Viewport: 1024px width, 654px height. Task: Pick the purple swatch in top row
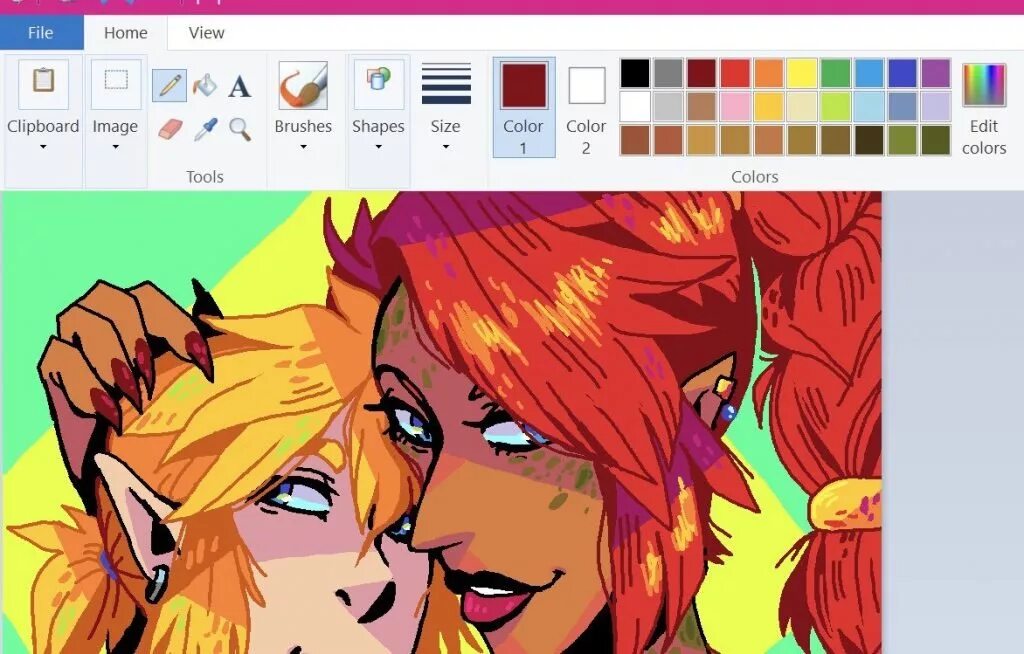[936, 73]
